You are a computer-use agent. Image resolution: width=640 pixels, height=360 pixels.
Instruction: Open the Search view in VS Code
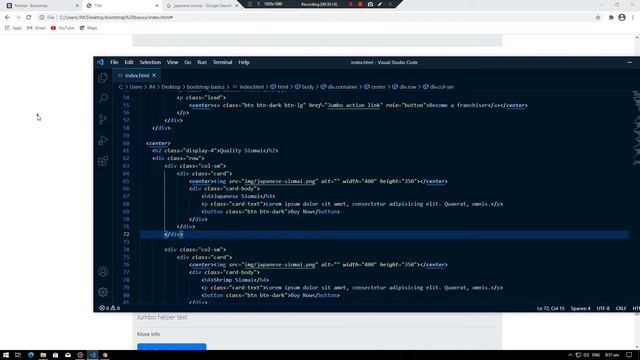[103, 98]
